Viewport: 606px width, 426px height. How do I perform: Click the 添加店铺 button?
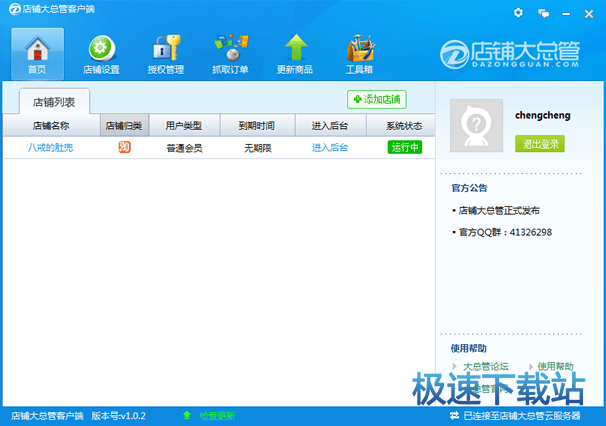point(377,99)
